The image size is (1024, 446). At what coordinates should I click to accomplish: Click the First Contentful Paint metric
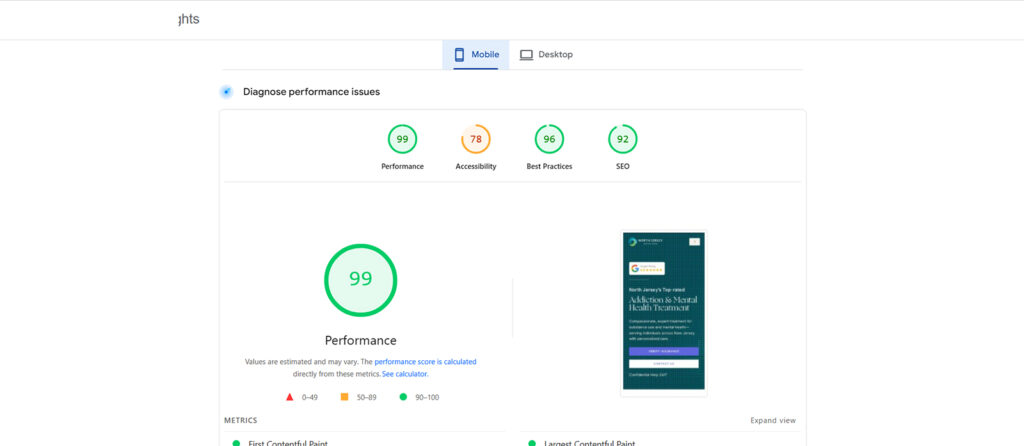click(x=288, y=442)
